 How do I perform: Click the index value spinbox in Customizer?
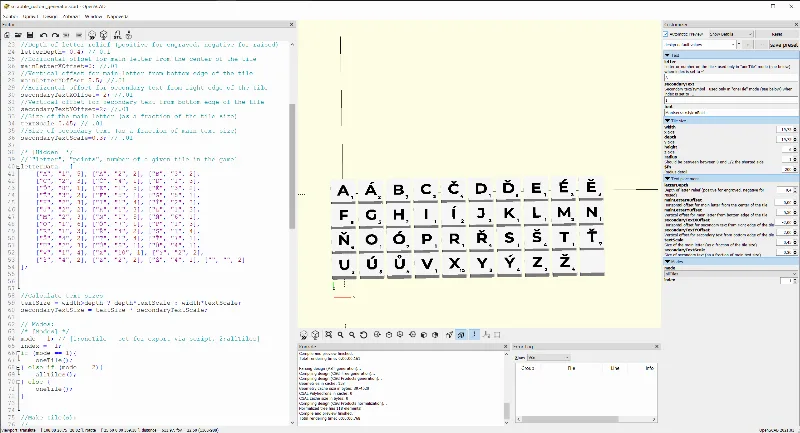789,281
